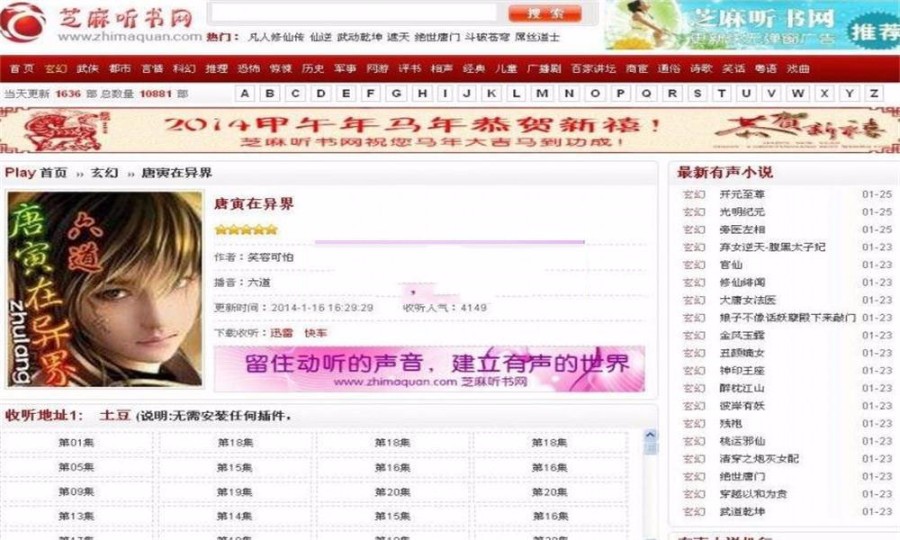
Task: Click the top-right 芝麻听书网 推荐 ad banner
Action: tap(752, 25)
